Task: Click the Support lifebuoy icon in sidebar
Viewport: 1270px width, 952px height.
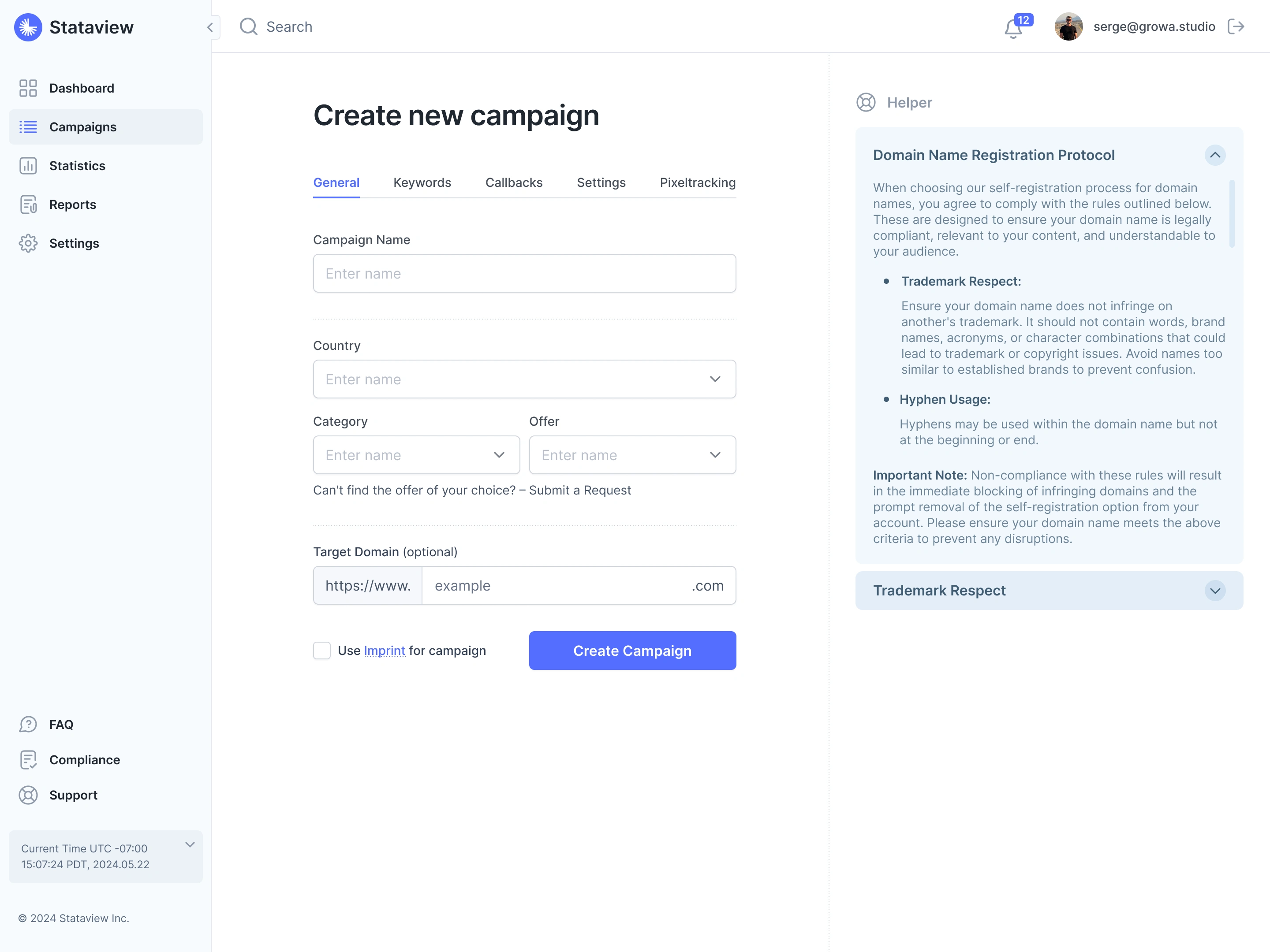Action: (27, 795)
